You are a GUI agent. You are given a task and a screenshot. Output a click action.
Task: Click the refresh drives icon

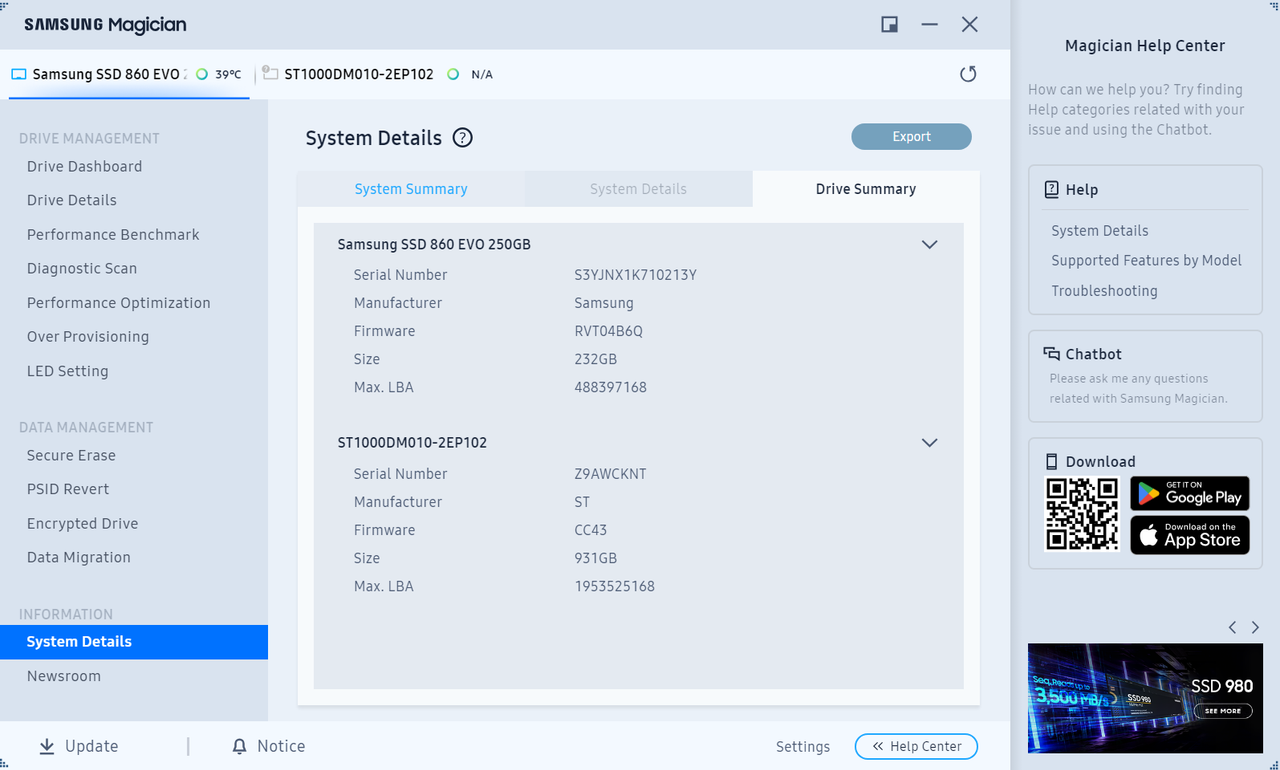click(968, 74)
